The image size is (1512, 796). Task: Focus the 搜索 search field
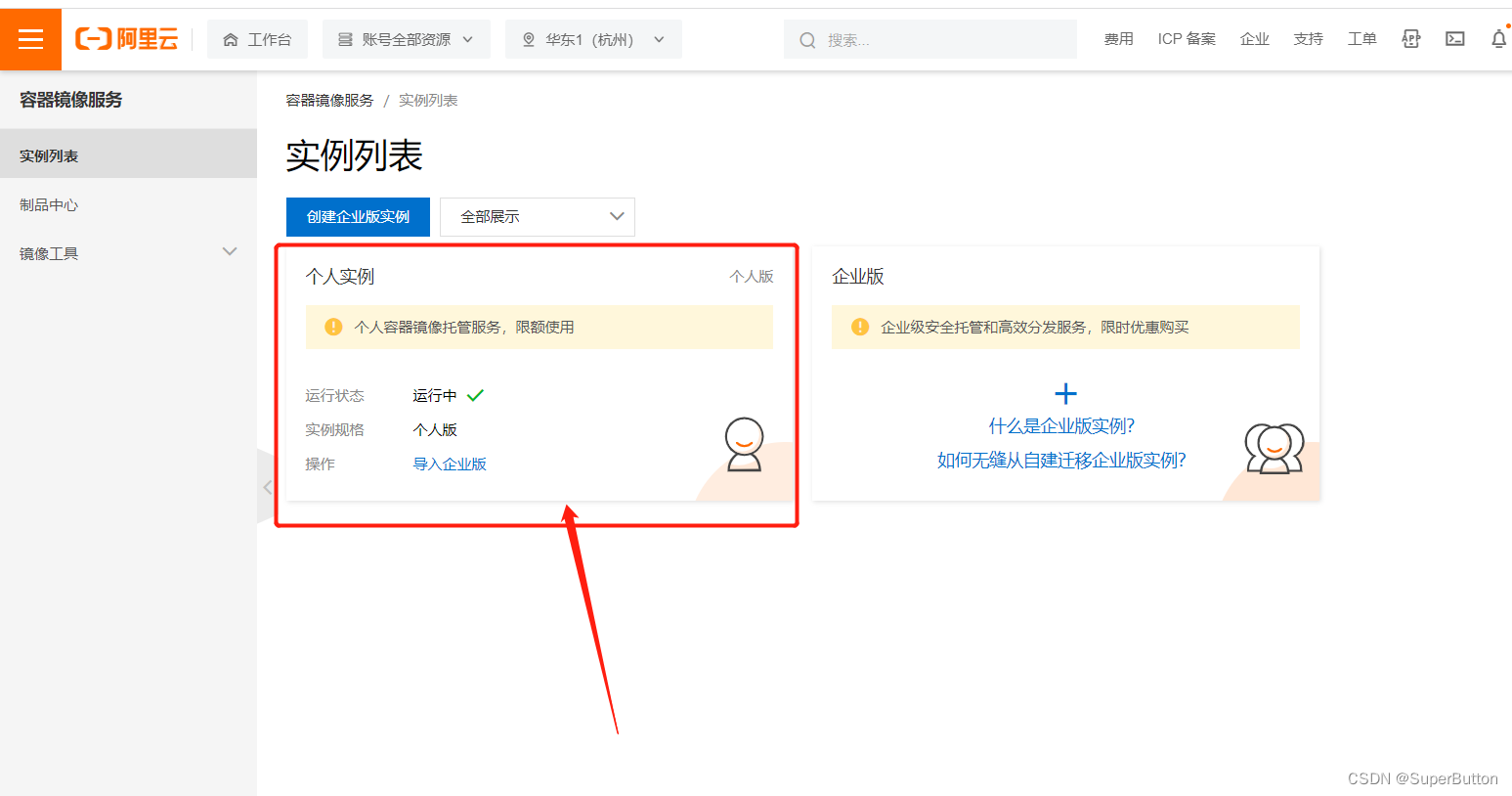click(x=930, y=39)
